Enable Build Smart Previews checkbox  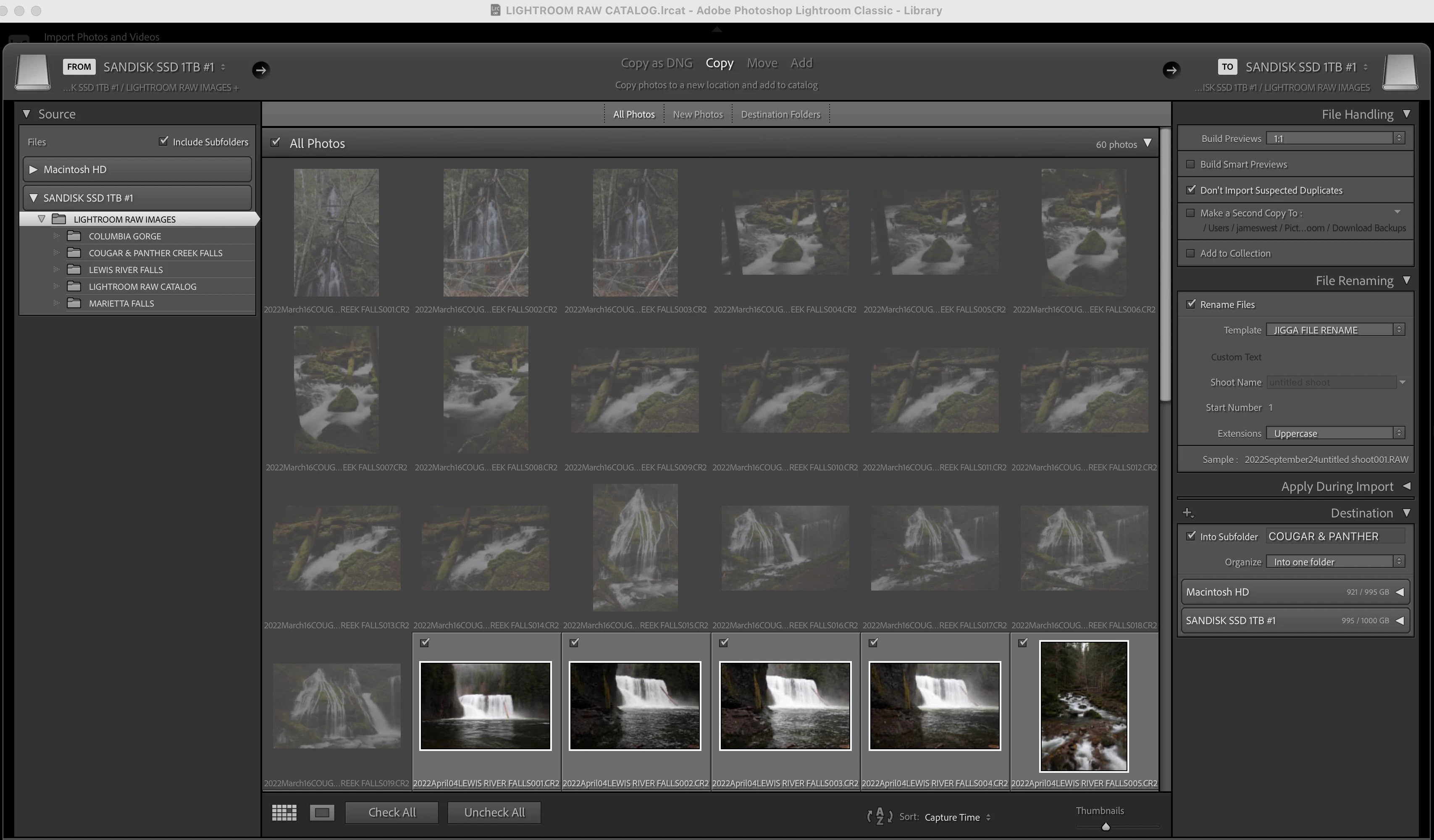tap(1190, 165)
